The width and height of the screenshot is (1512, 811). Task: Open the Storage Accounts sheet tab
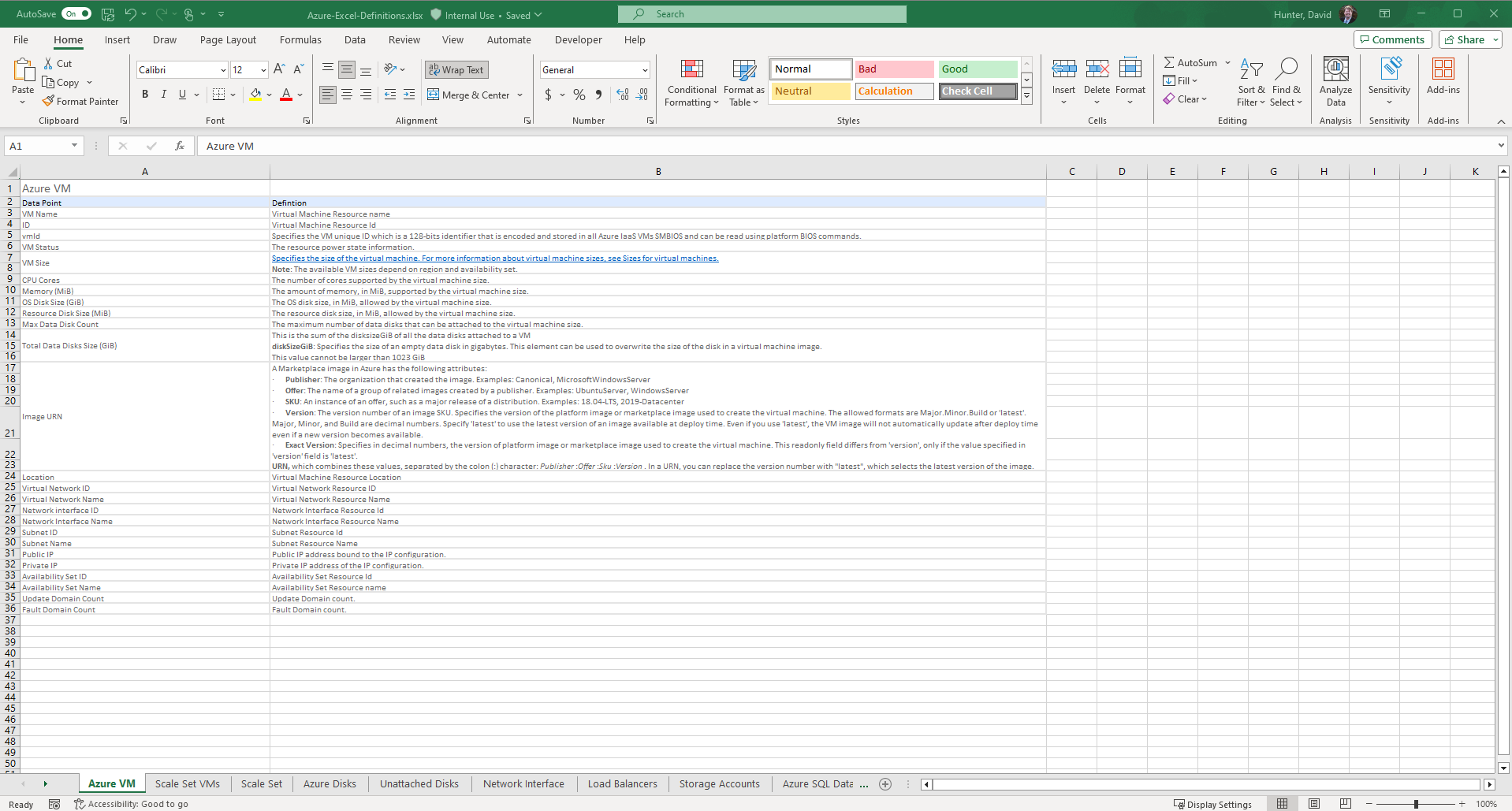click(718, 783)
